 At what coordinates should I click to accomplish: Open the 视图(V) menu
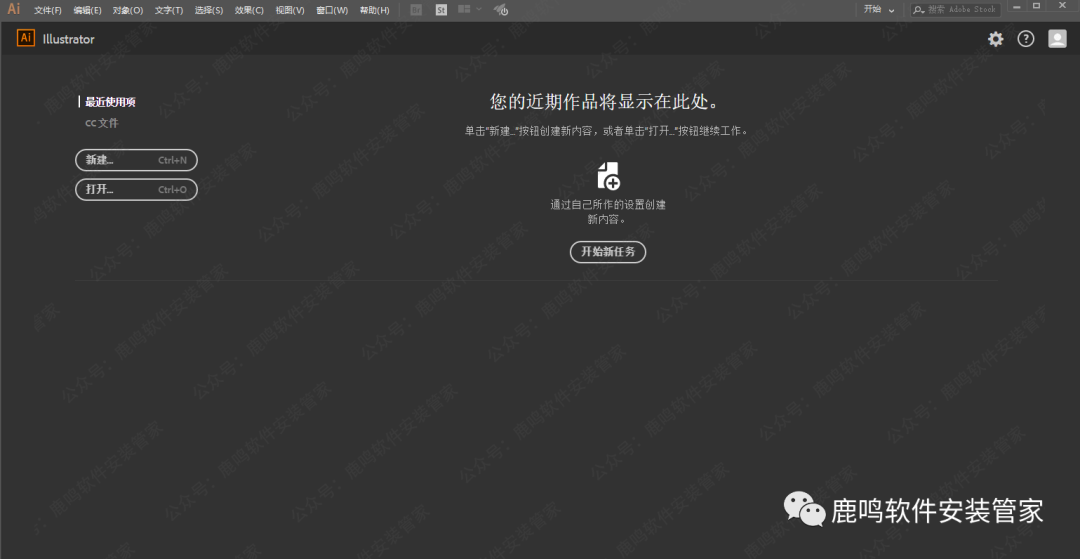tap(289, 10)
